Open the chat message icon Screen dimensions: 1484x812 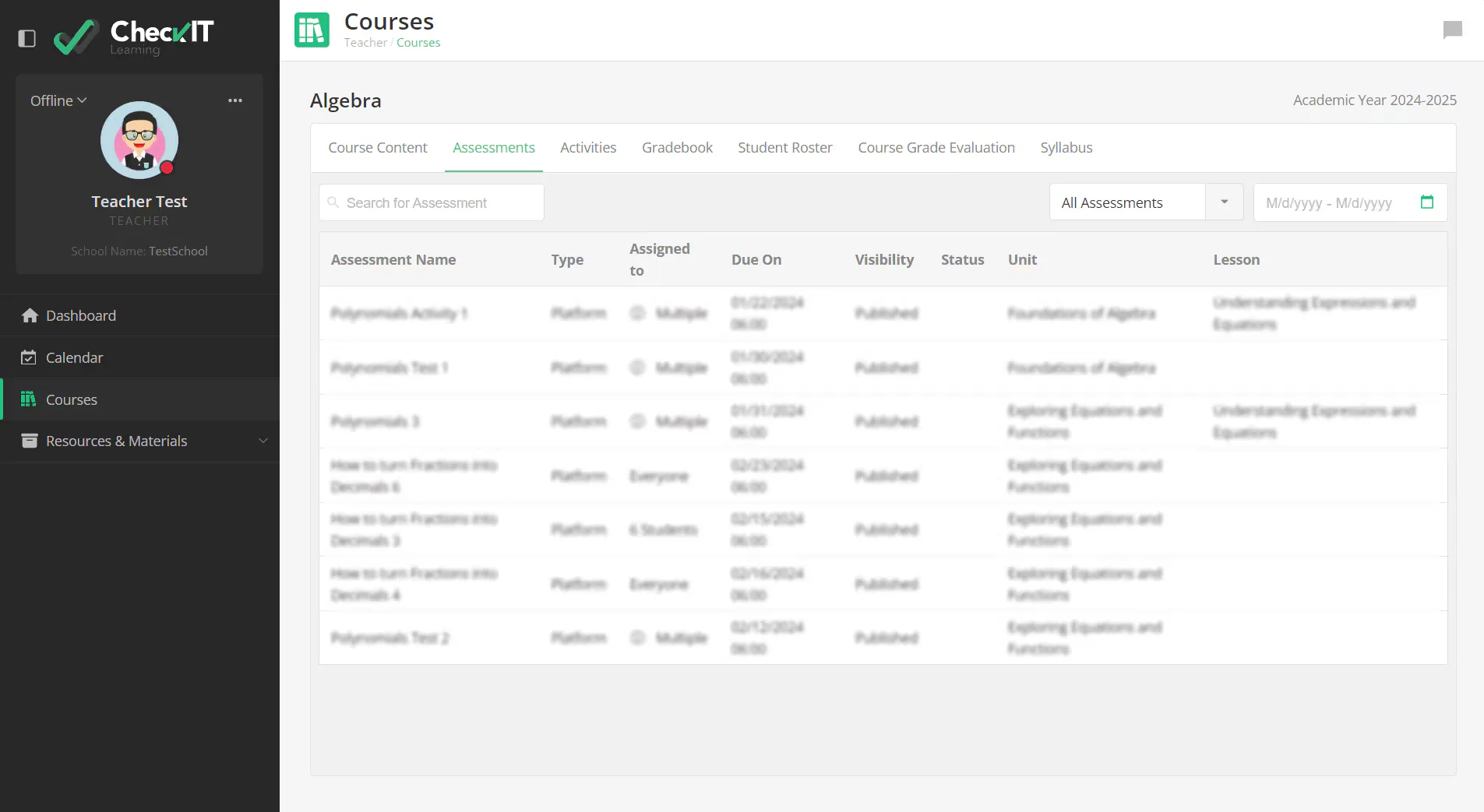click(x=1452, y=30)
